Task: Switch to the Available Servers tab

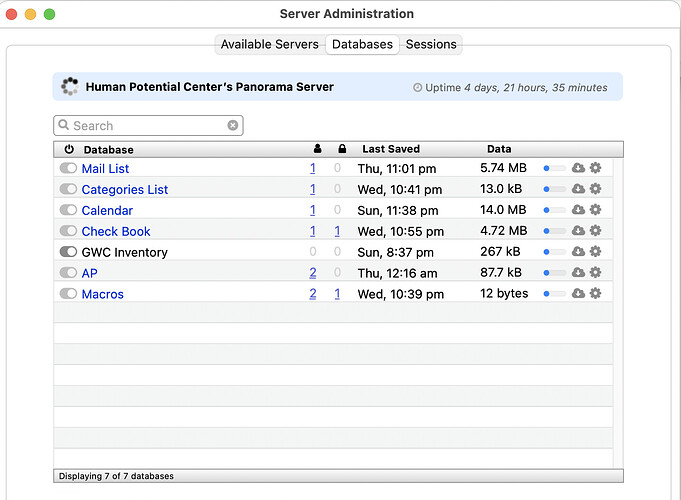Action: [269, 44]
